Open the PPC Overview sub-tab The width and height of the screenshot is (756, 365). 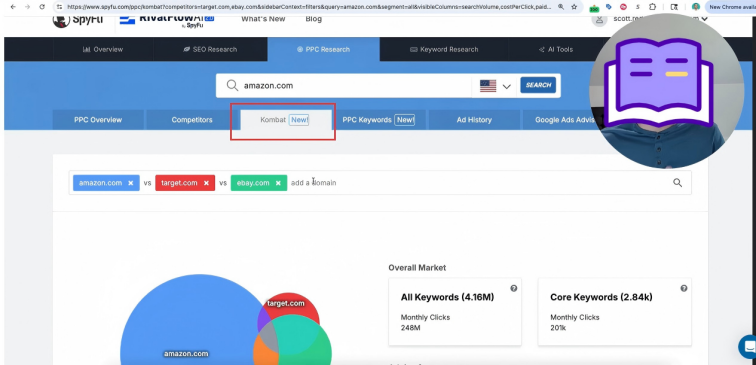coord(98,120)
